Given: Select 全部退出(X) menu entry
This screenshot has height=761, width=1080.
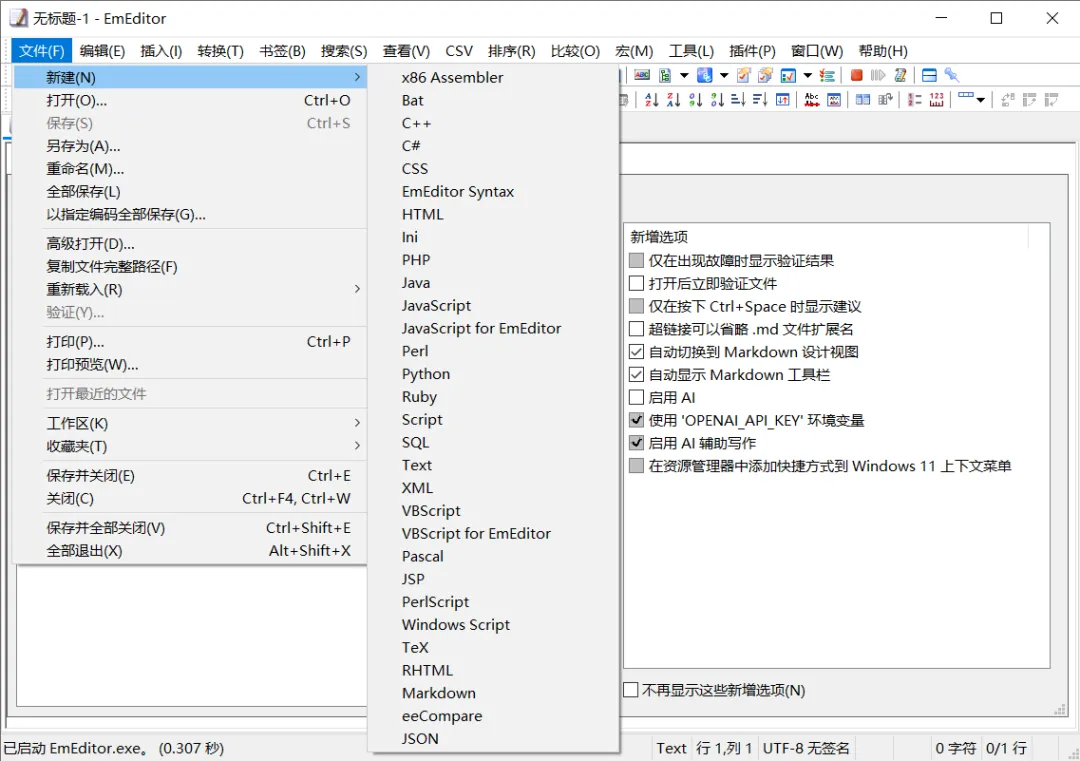Looking at the screenshot, I should coord(190,550).
